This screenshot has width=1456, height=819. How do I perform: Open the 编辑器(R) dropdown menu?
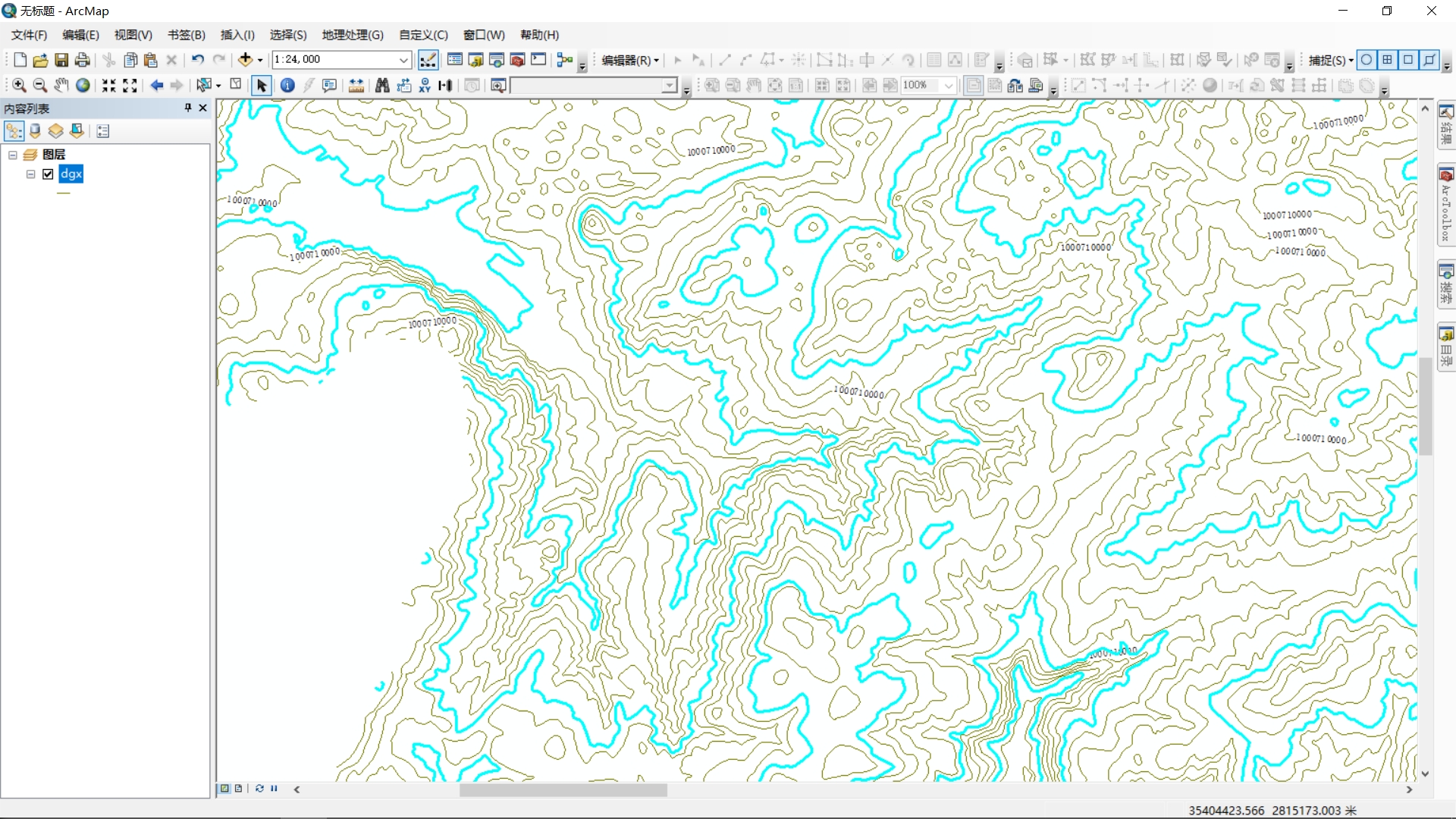630,61
